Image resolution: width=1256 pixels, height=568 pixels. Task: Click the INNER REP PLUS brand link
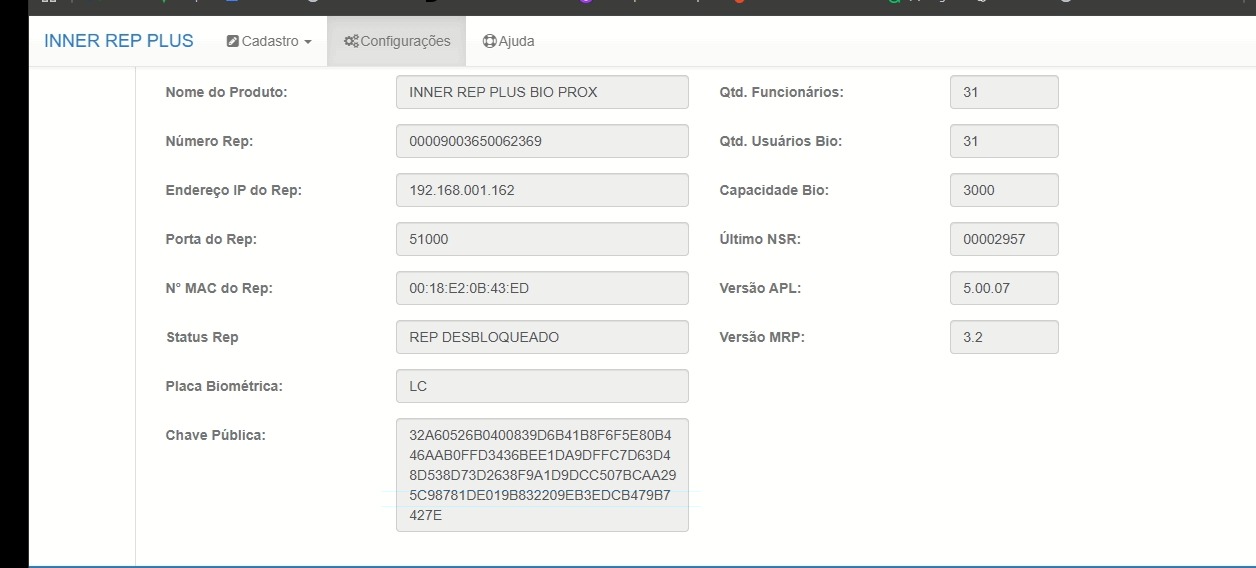tap(119, 41)
